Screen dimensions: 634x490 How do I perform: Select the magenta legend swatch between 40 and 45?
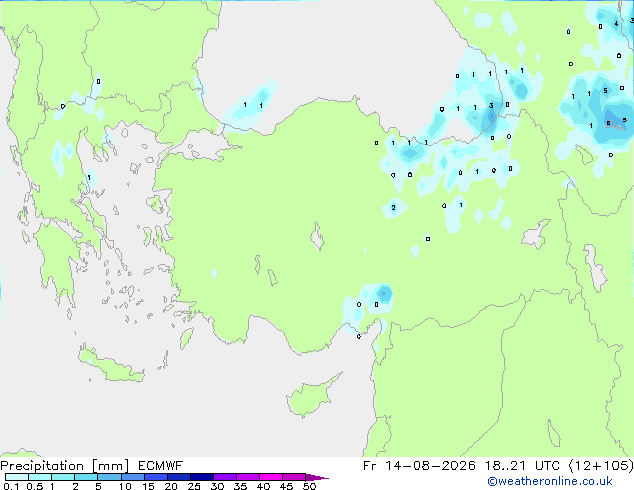point(271,477)
